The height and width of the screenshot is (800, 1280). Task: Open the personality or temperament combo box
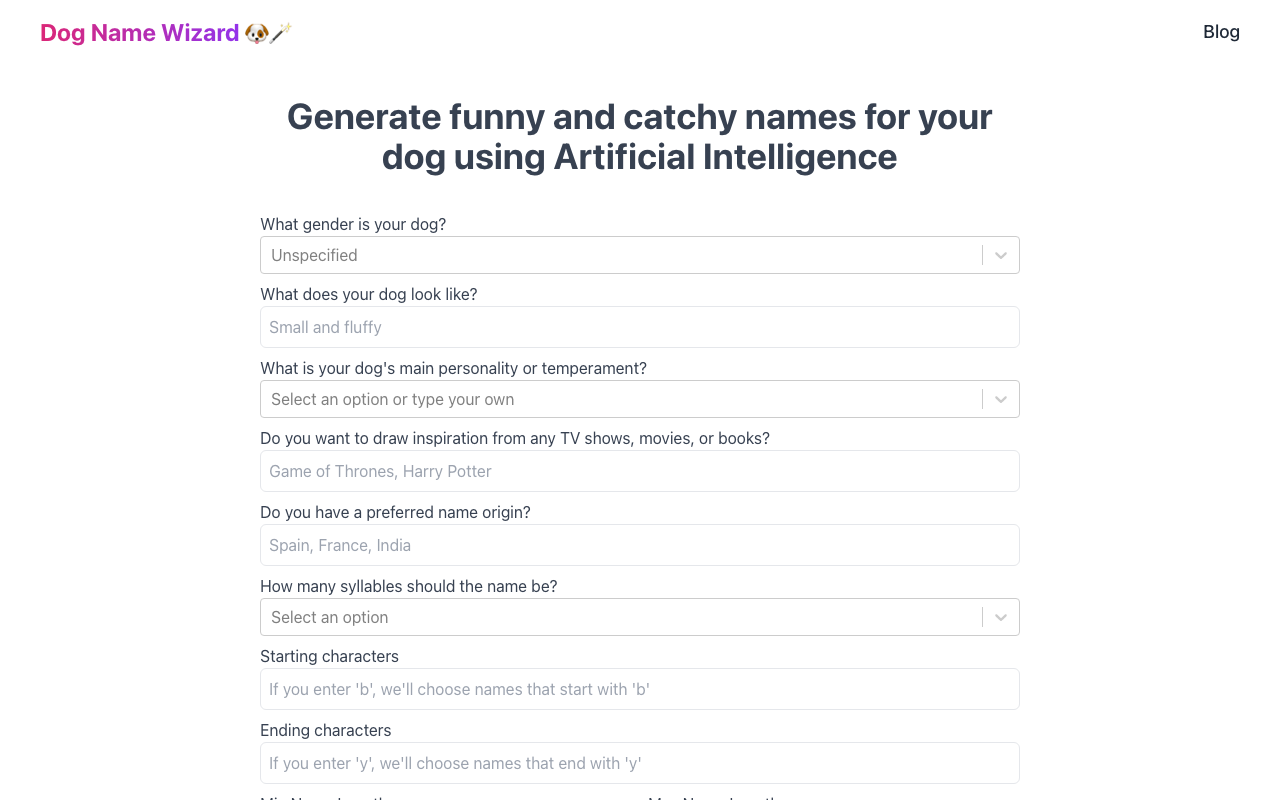point(620,399)
